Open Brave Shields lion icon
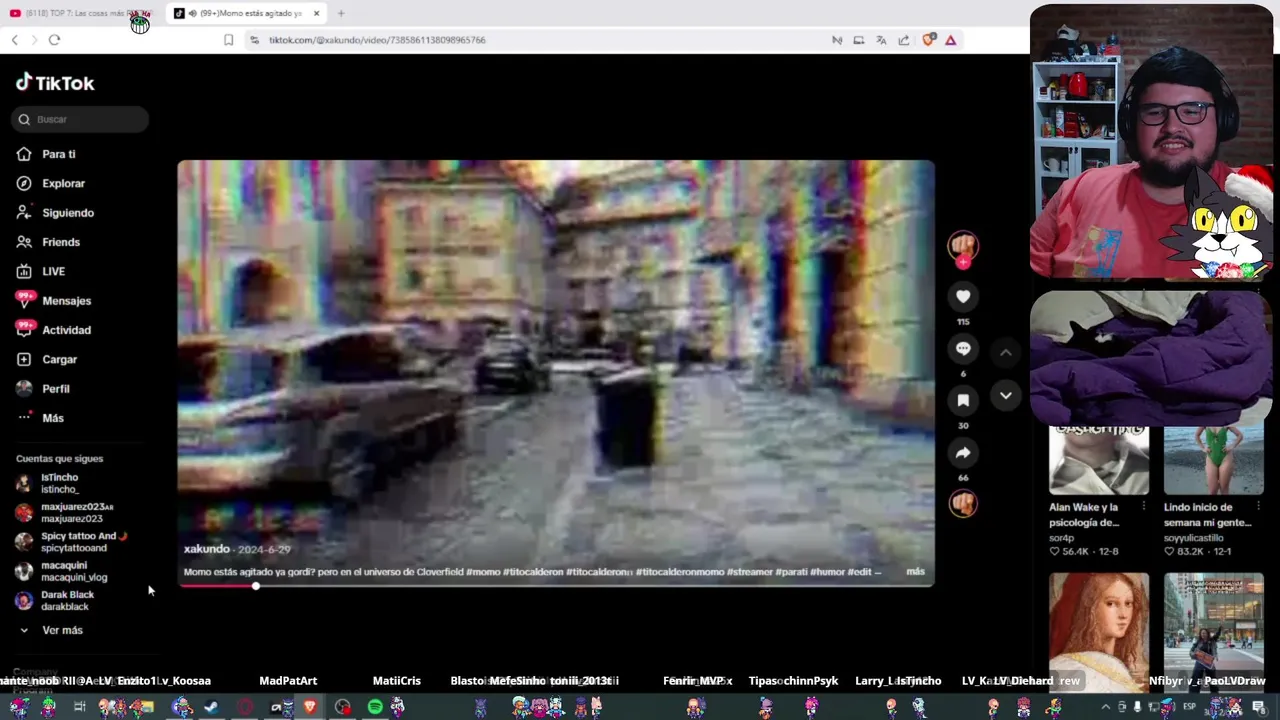 click(928, 40)
